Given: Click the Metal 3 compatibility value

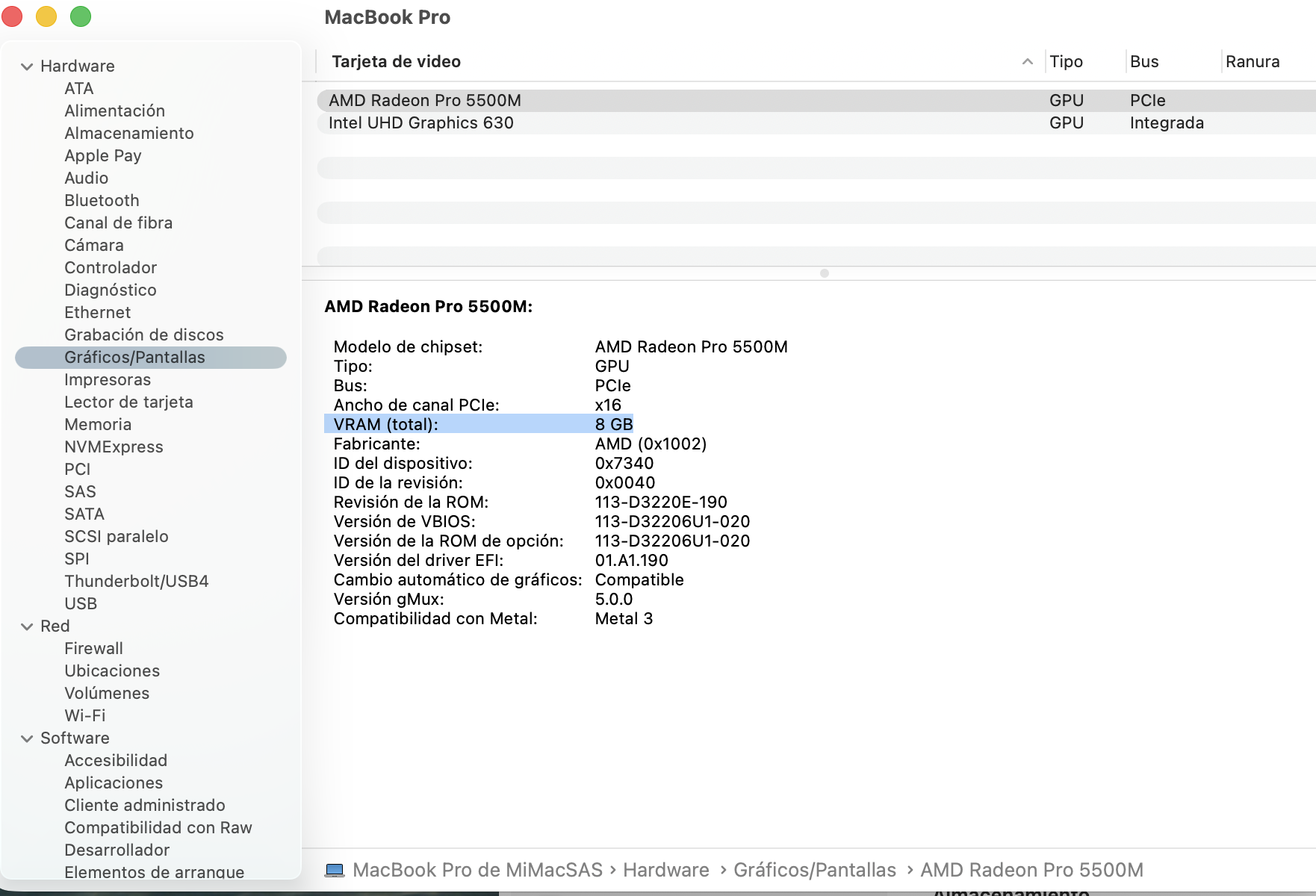Looking at the screenshot, I should click(624, 618).
